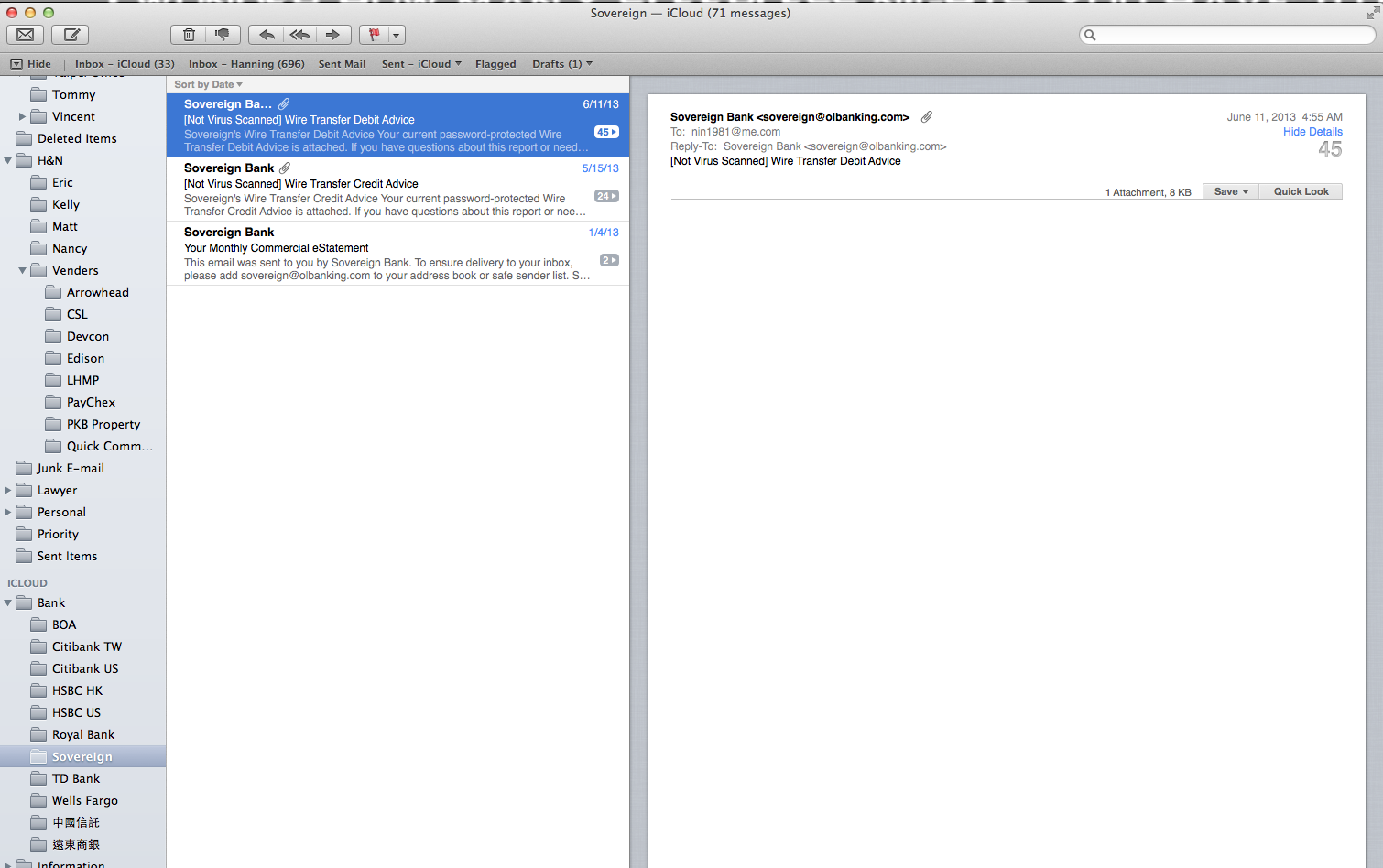Expand the Vincent folder
The image size is (1383, 868).
tap(22, 116)
